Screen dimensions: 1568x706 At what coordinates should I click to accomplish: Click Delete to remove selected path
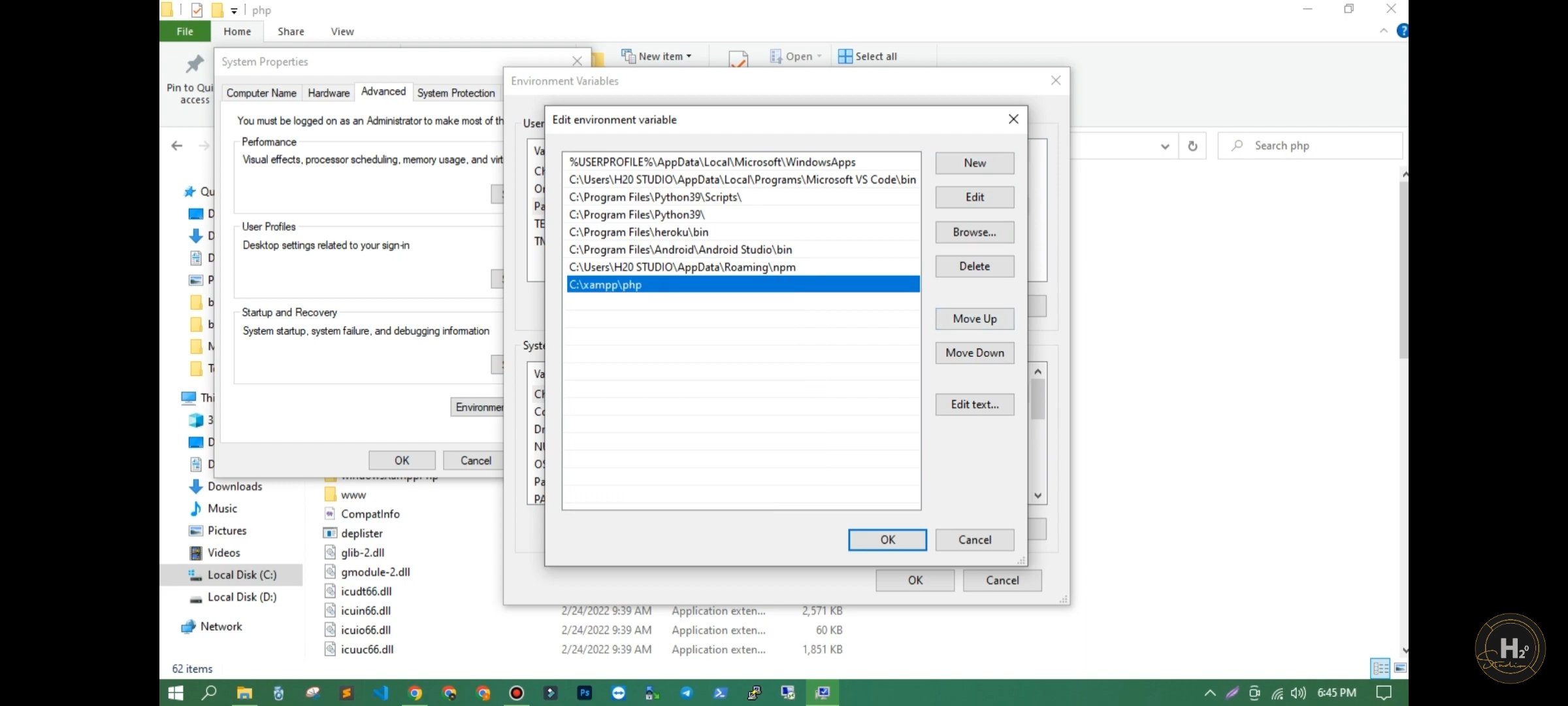(x=975, y=266)
